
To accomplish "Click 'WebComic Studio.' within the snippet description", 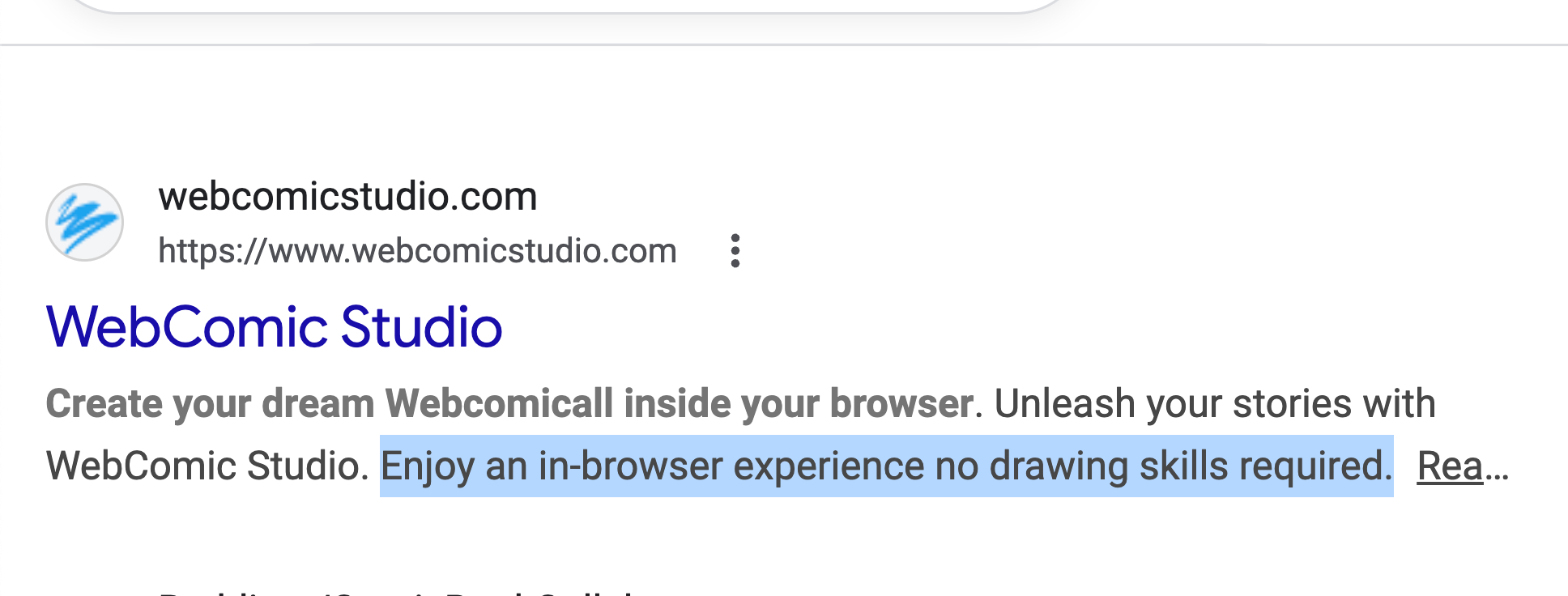I will [207, 466].
